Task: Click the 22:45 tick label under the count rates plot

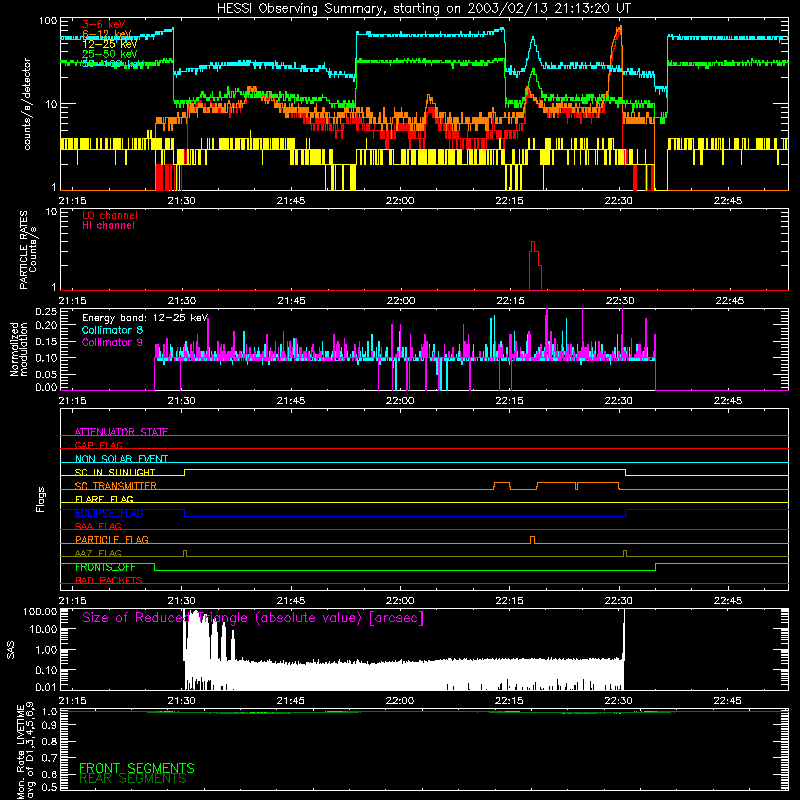Action: (x=728, y=201)
